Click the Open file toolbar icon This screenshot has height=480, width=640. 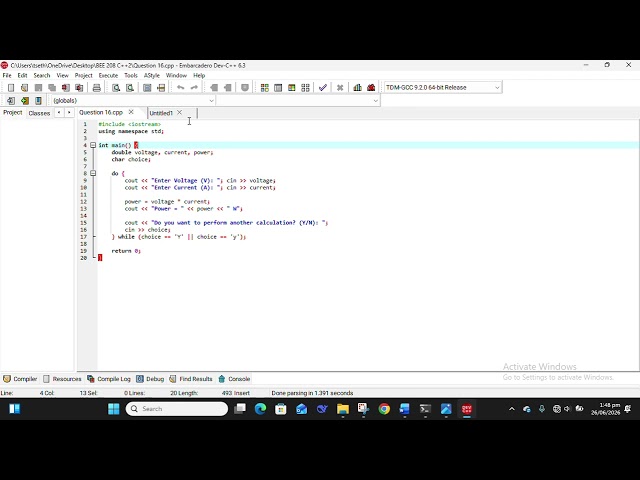24,88
